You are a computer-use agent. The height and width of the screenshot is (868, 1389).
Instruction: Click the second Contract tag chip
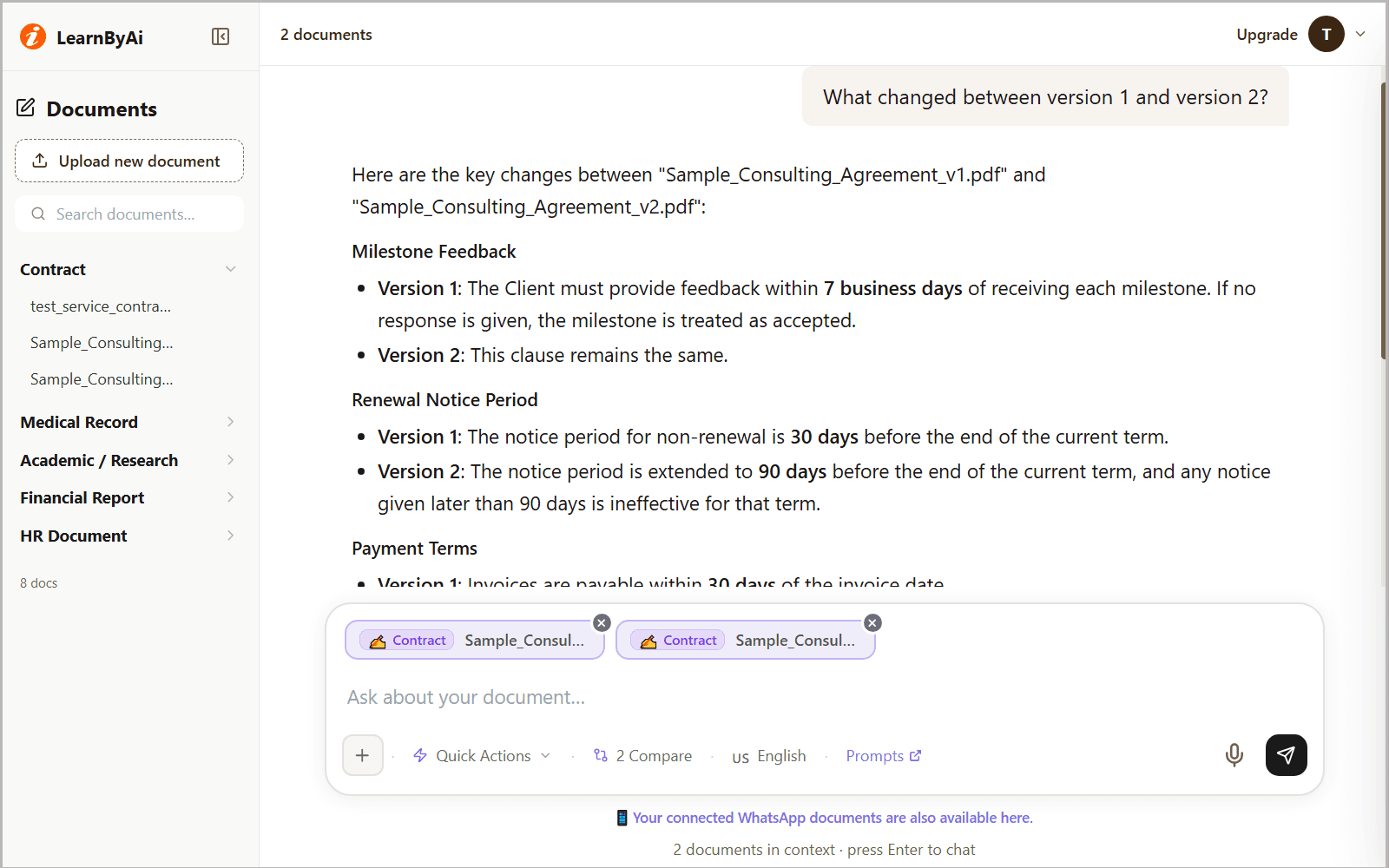tap(678, 641)
